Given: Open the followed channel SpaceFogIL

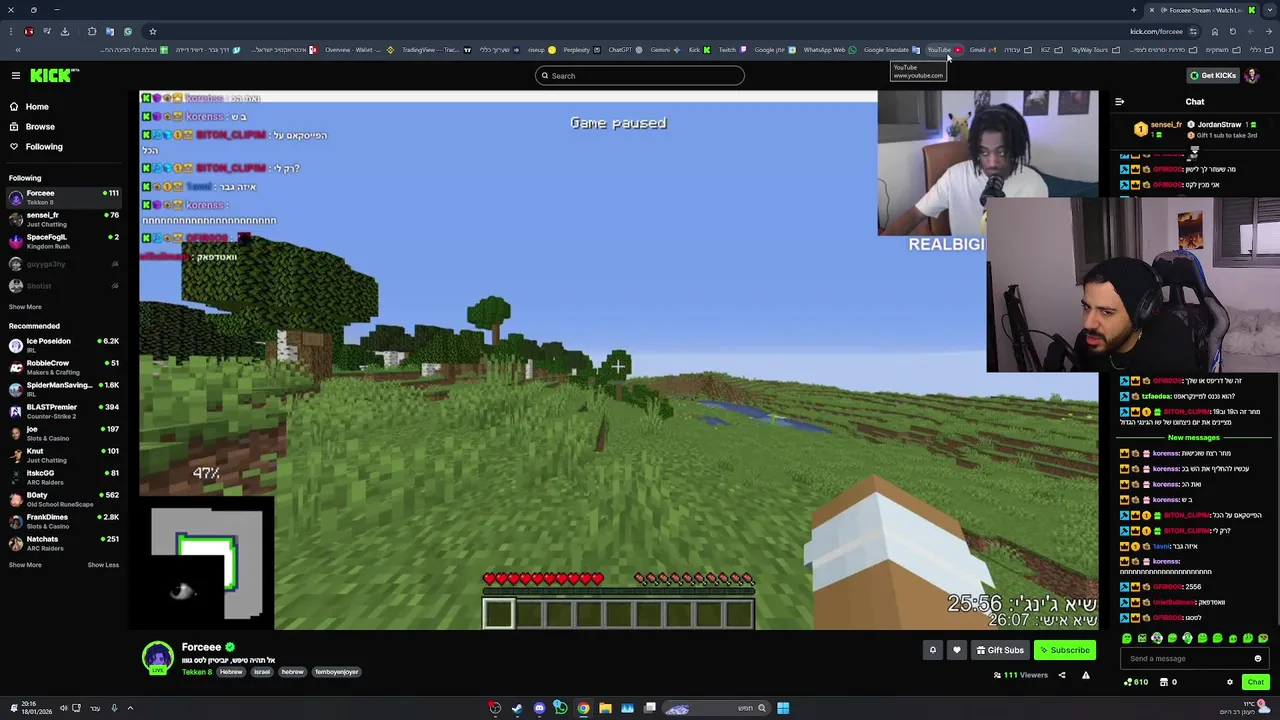Looking at the screenshot, I should [x=62, y=241].
